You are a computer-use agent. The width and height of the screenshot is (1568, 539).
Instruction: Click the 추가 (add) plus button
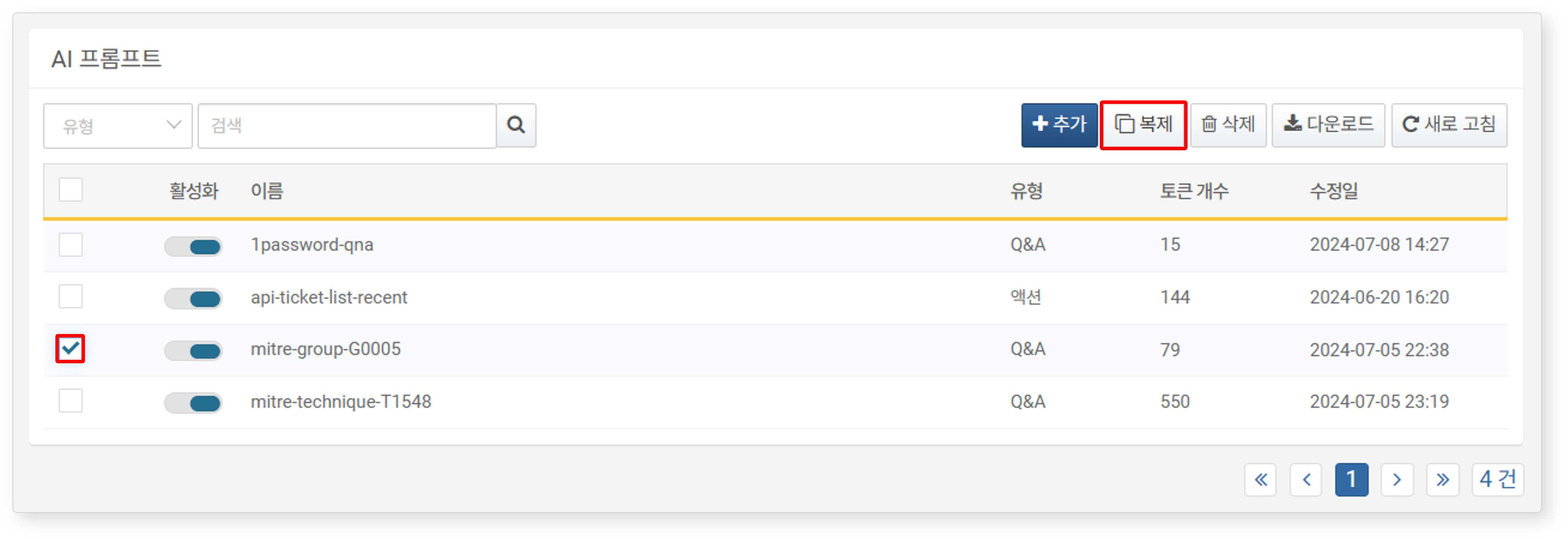(1059, 125)
